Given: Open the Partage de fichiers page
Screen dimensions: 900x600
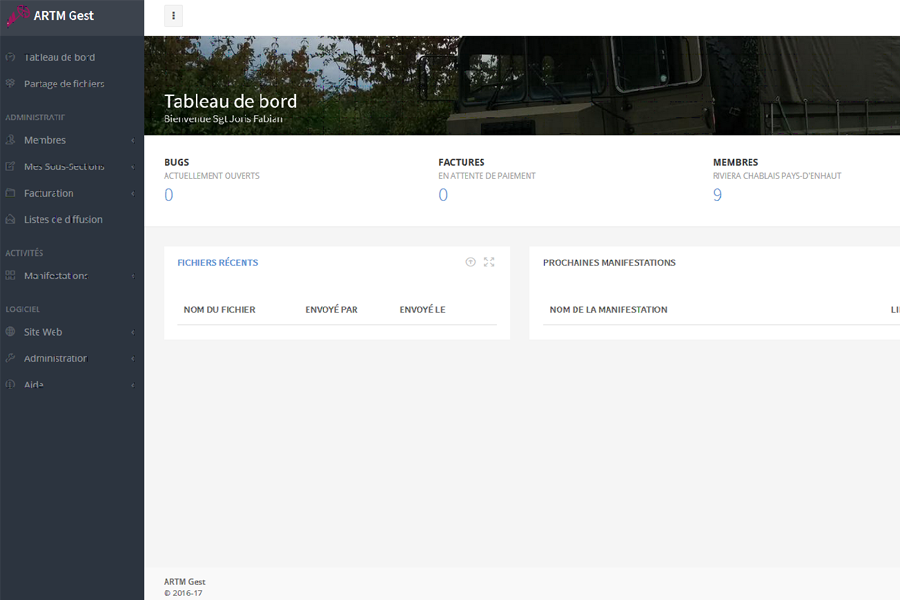Looking at the screenshot, I should pyautogui.click(x=64, y=84).
